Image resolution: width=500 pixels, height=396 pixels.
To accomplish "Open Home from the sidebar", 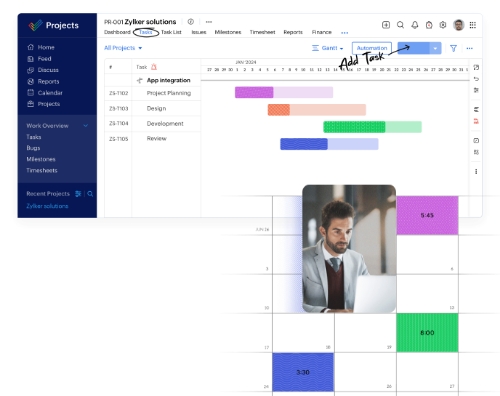I will pos(41,47).
